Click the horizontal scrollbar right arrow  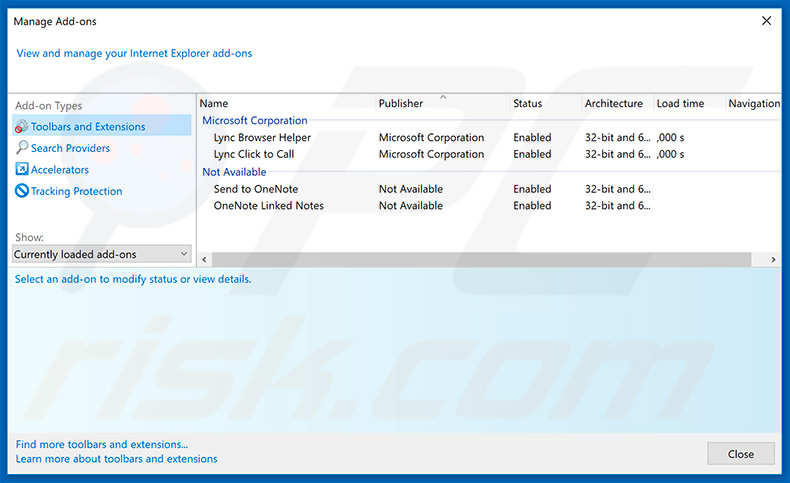click(773, 259)
